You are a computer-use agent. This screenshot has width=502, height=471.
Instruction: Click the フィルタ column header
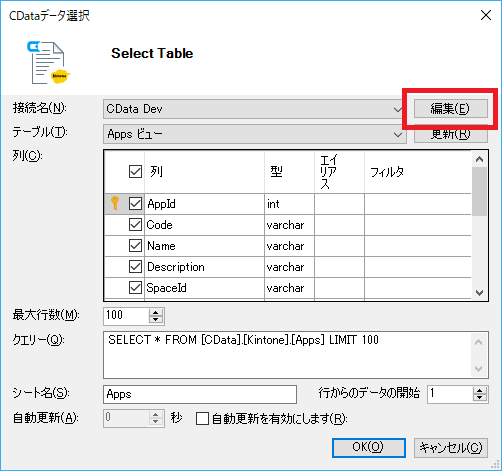point(418,172)
